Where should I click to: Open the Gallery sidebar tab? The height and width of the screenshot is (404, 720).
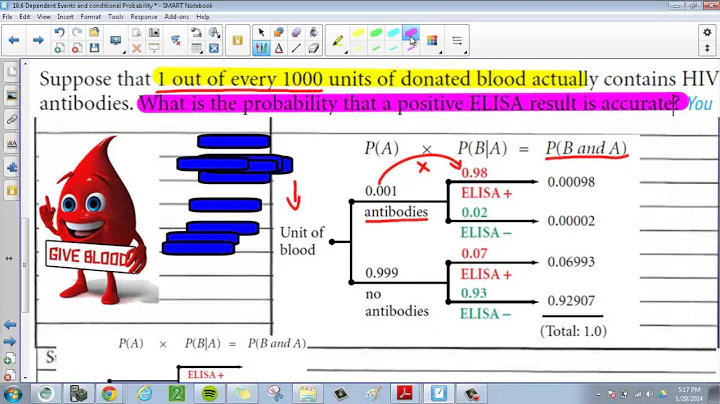click(x=11, y=95)
